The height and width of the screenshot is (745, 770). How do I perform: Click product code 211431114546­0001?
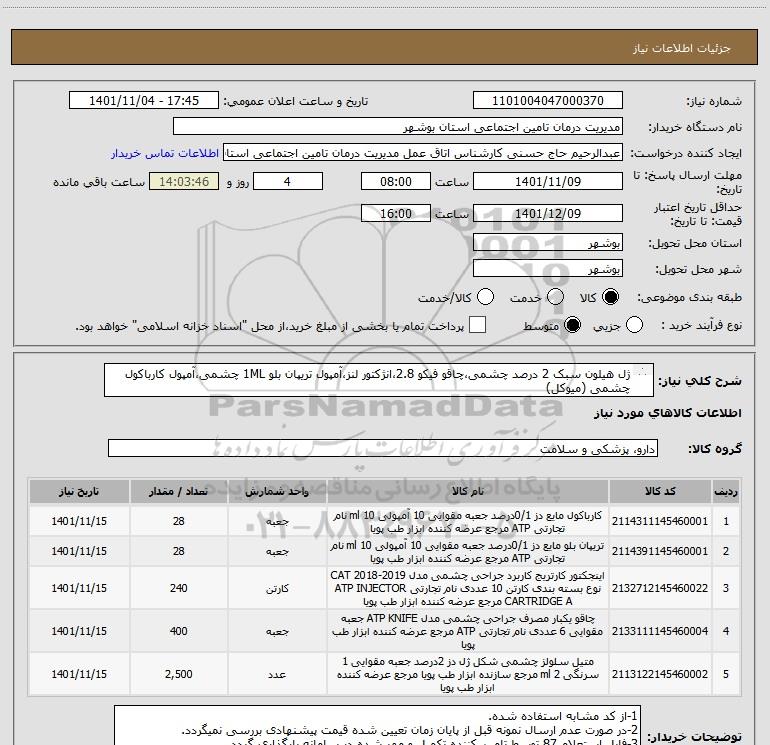(x=660, y=521)
